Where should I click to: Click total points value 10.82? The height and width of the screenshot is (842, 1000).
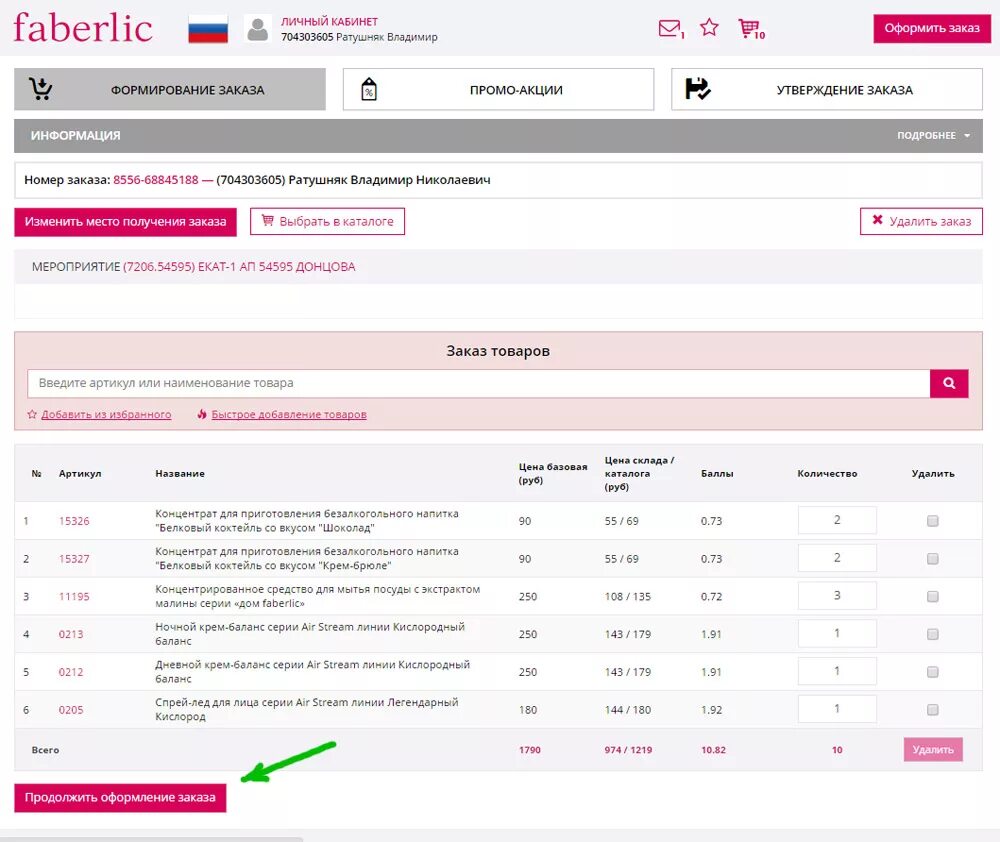713,750
